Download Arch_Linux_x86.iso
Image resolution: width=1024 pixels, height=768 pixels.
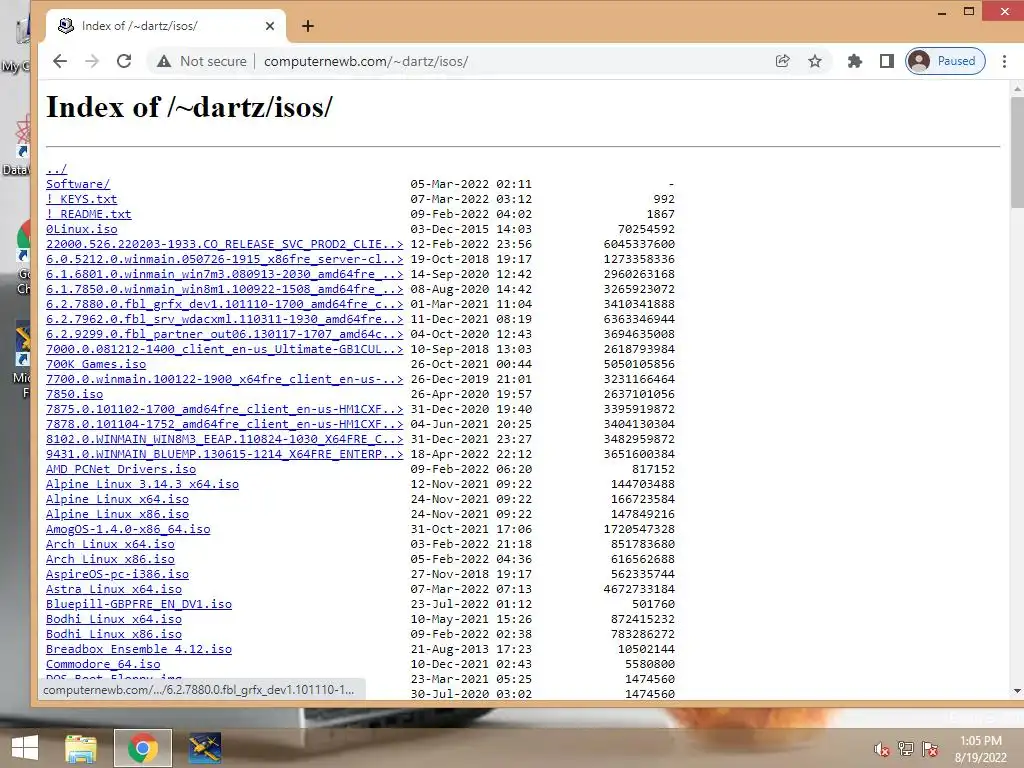110,560
